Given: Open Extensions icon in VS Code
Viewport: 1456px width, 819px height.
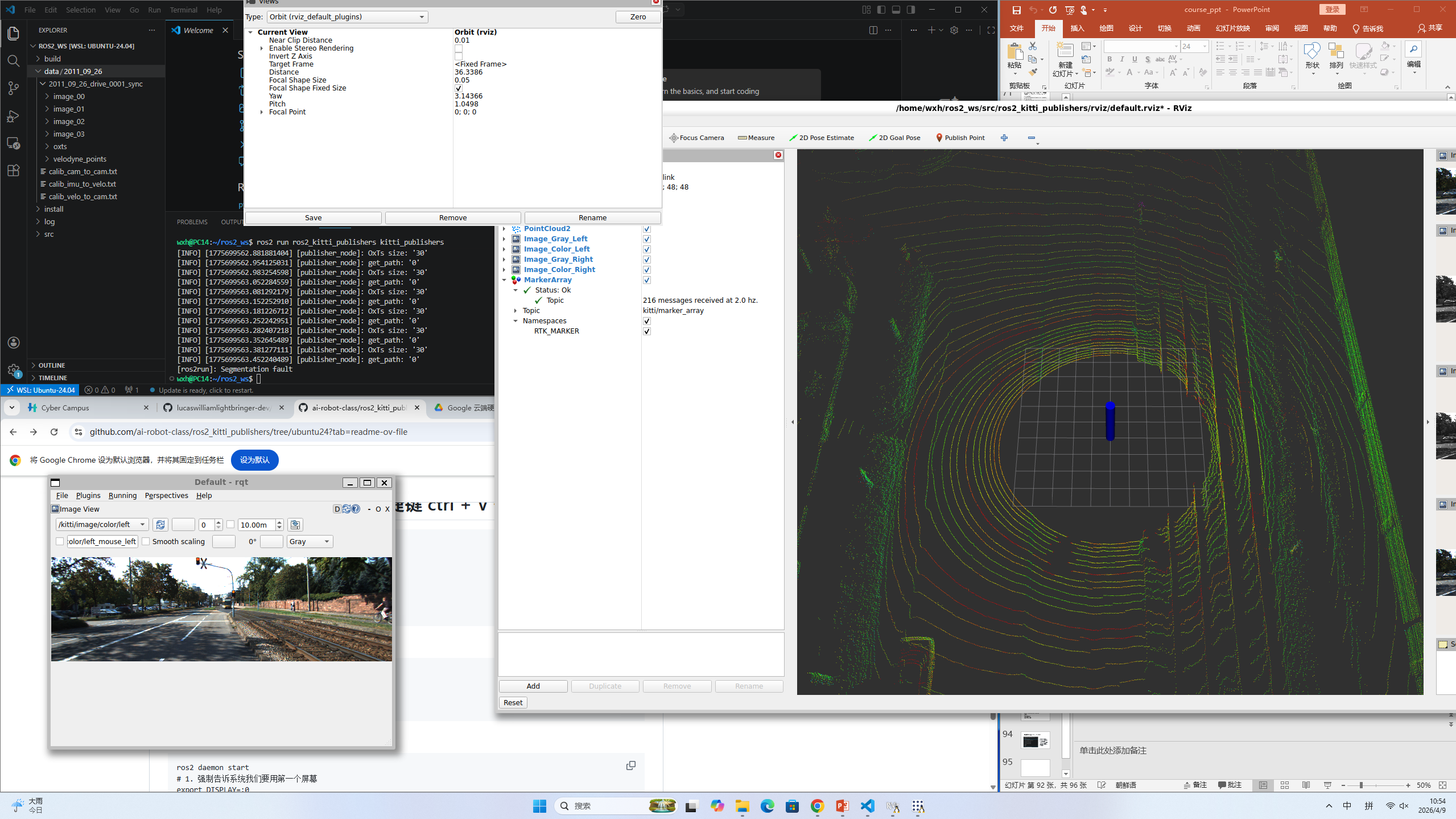Looking at the screenshot, I should pos(14,171).
